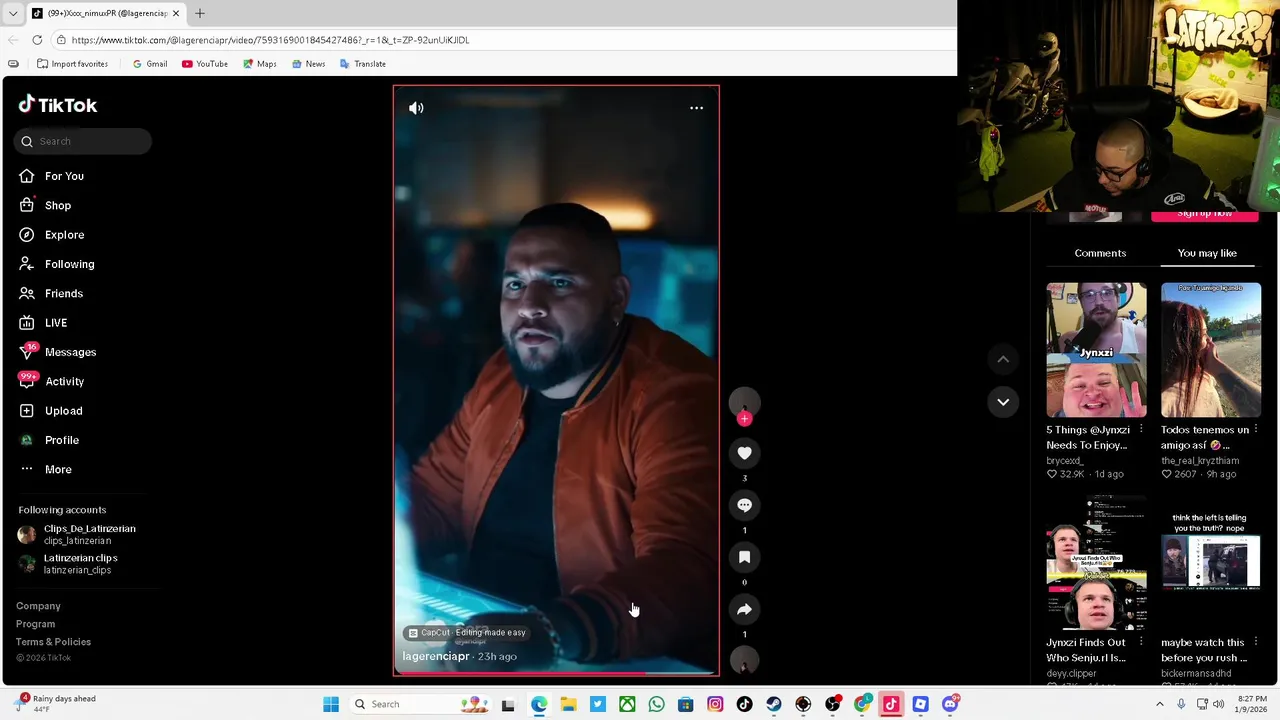Open the Windows Start menu
The image size is (1280, 720).
(331, 704)
